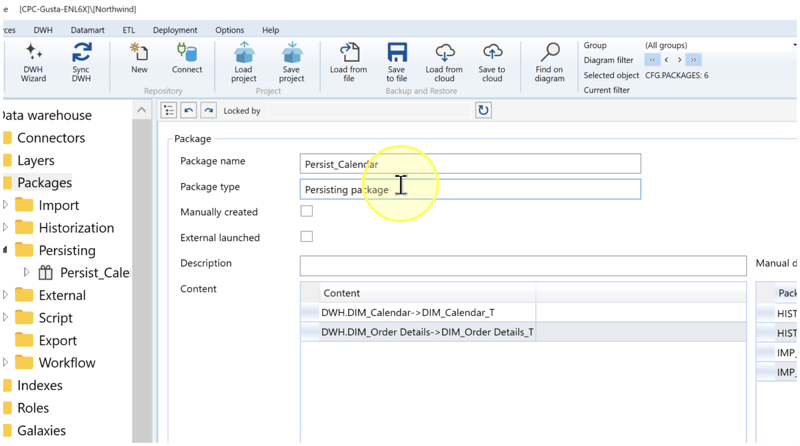Image resolution: width=800 pixels, height=446 pixels.
Task: Redo the last change
Action: point(209,110)
